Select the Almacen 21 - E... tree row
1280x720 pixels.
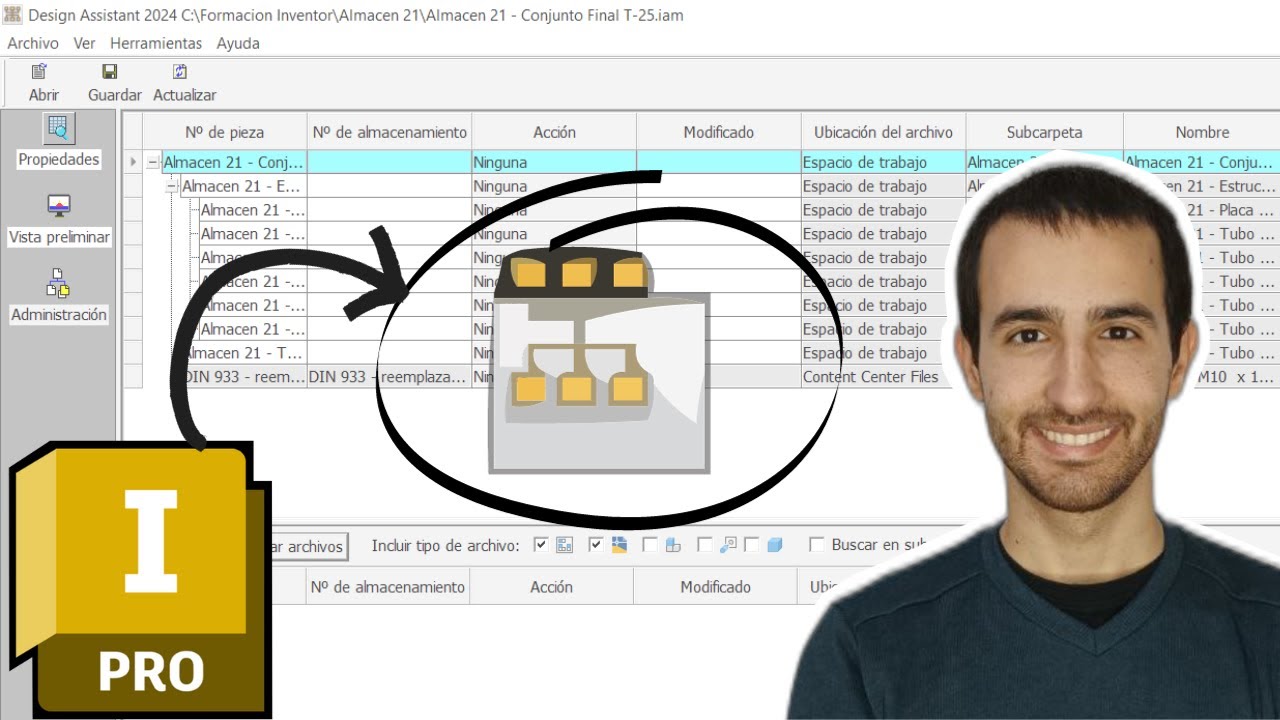click(x=243, y=186)
